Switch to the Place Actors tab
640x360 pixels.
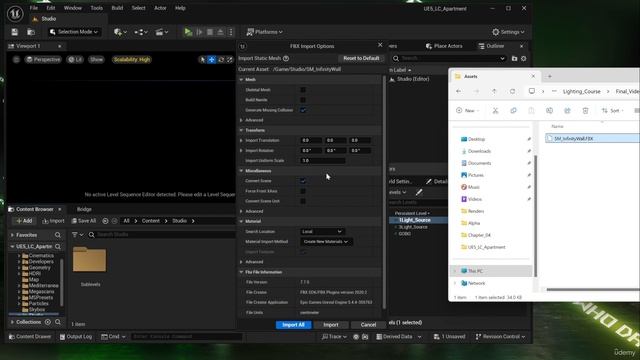[x=444, y=46]
